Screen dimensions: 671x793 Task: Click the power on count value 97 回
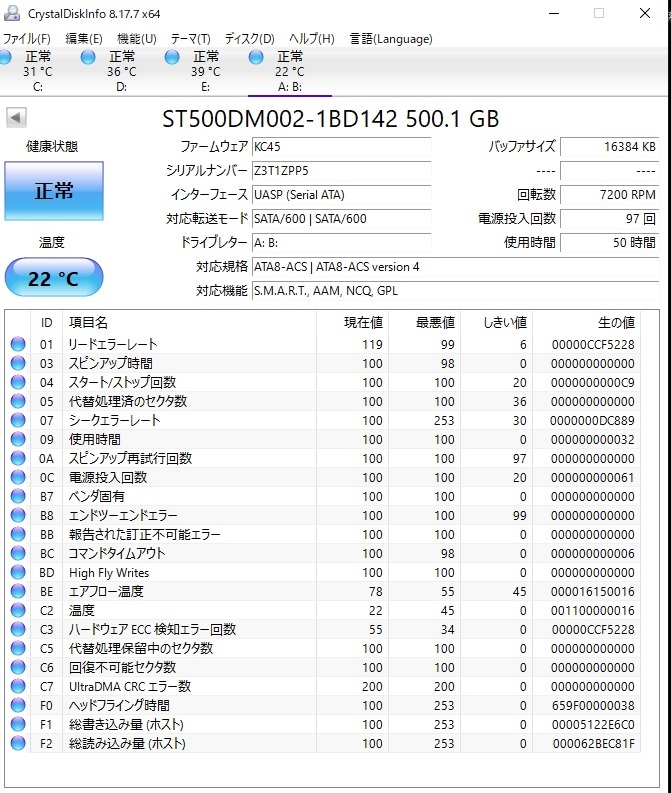click(609, 218)
